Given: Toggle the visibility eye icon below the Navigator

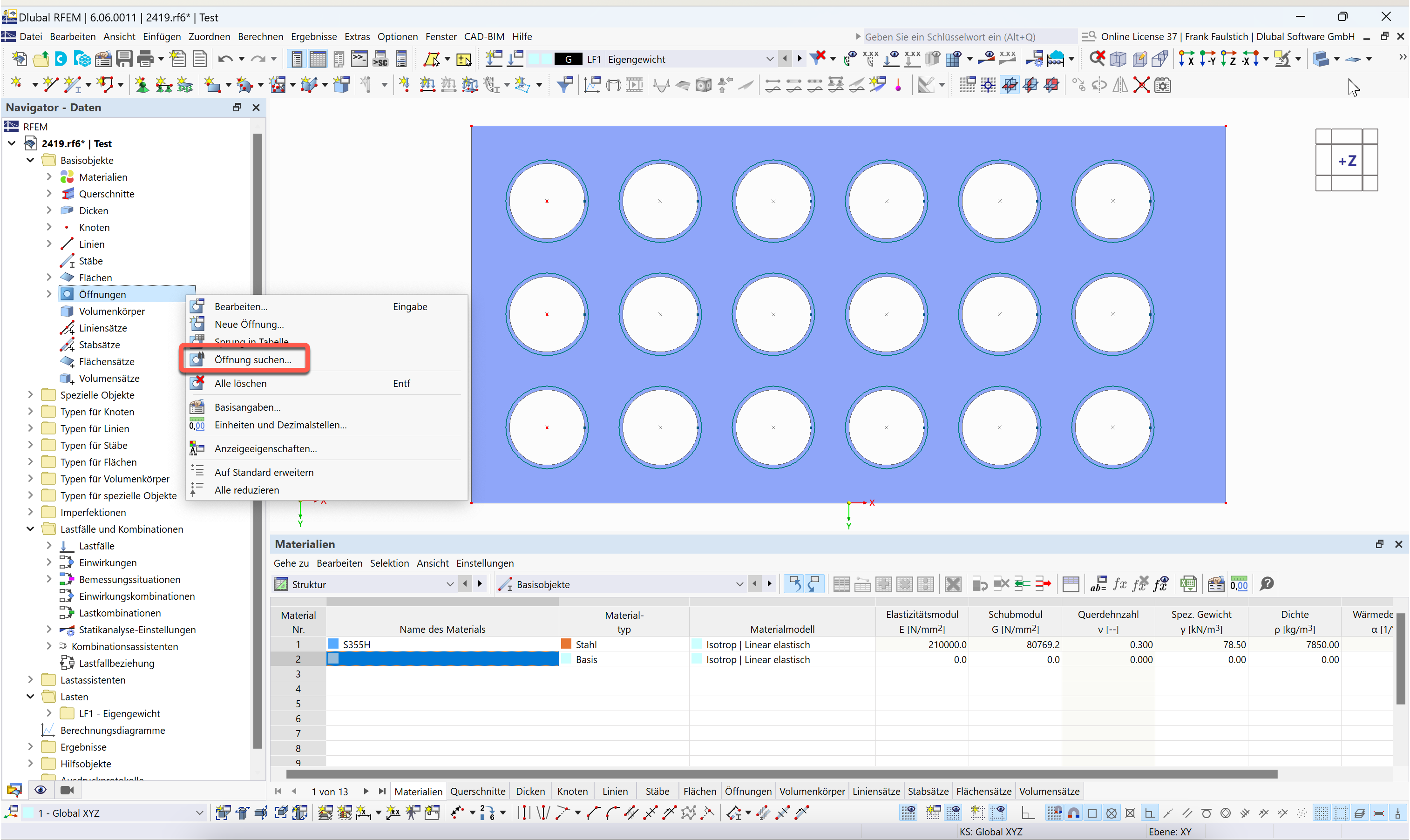Looking at the screenshot, I should tap(40, 790).
